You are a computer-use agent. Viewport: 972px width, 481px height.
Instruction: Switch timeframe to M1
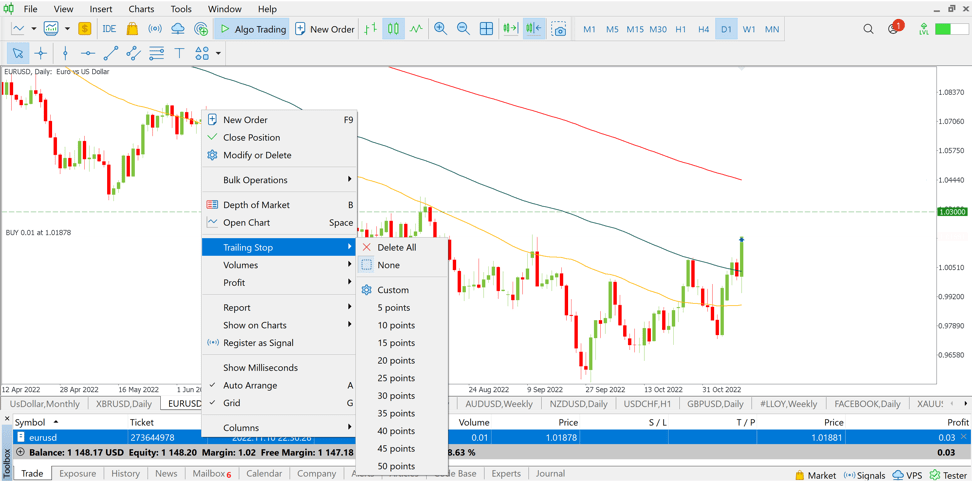(590, 29)
